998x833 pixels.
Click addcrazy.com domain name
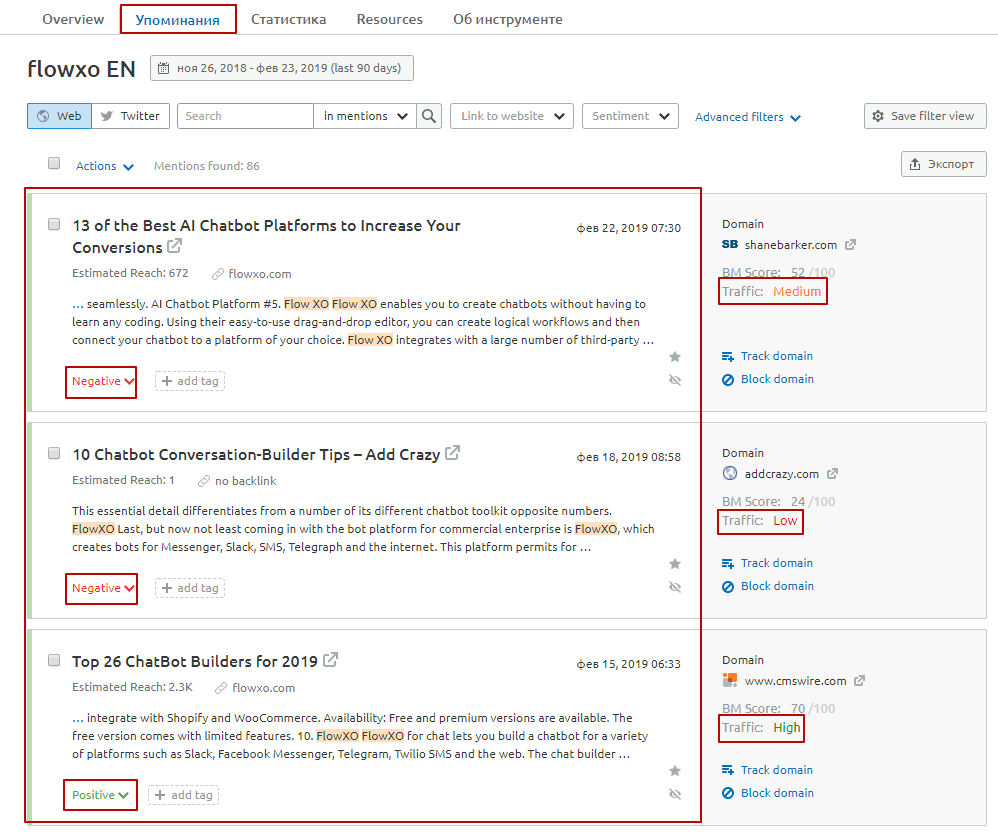point(782,474)
